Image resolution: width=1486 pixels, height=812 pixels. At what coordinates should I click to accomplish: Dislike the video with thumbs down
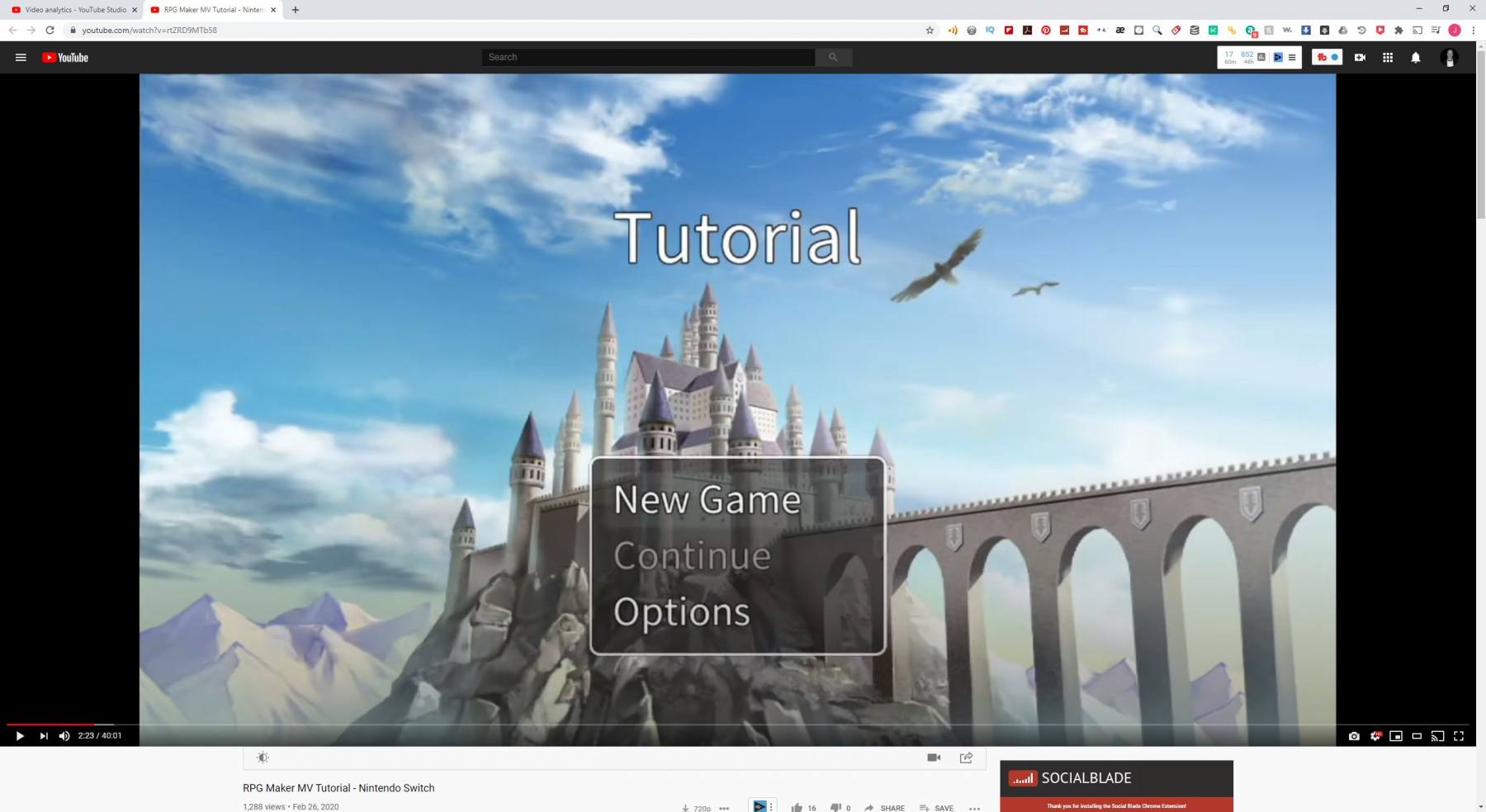(835, 808)
